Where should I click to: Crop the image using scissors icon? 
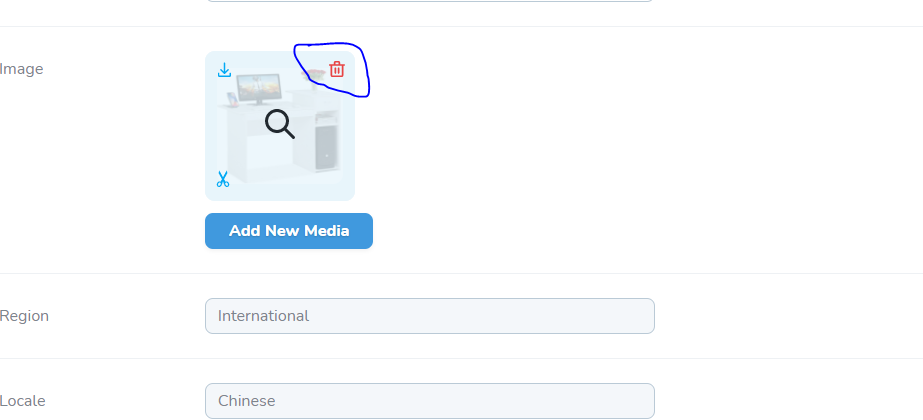[x=223, y=179]
